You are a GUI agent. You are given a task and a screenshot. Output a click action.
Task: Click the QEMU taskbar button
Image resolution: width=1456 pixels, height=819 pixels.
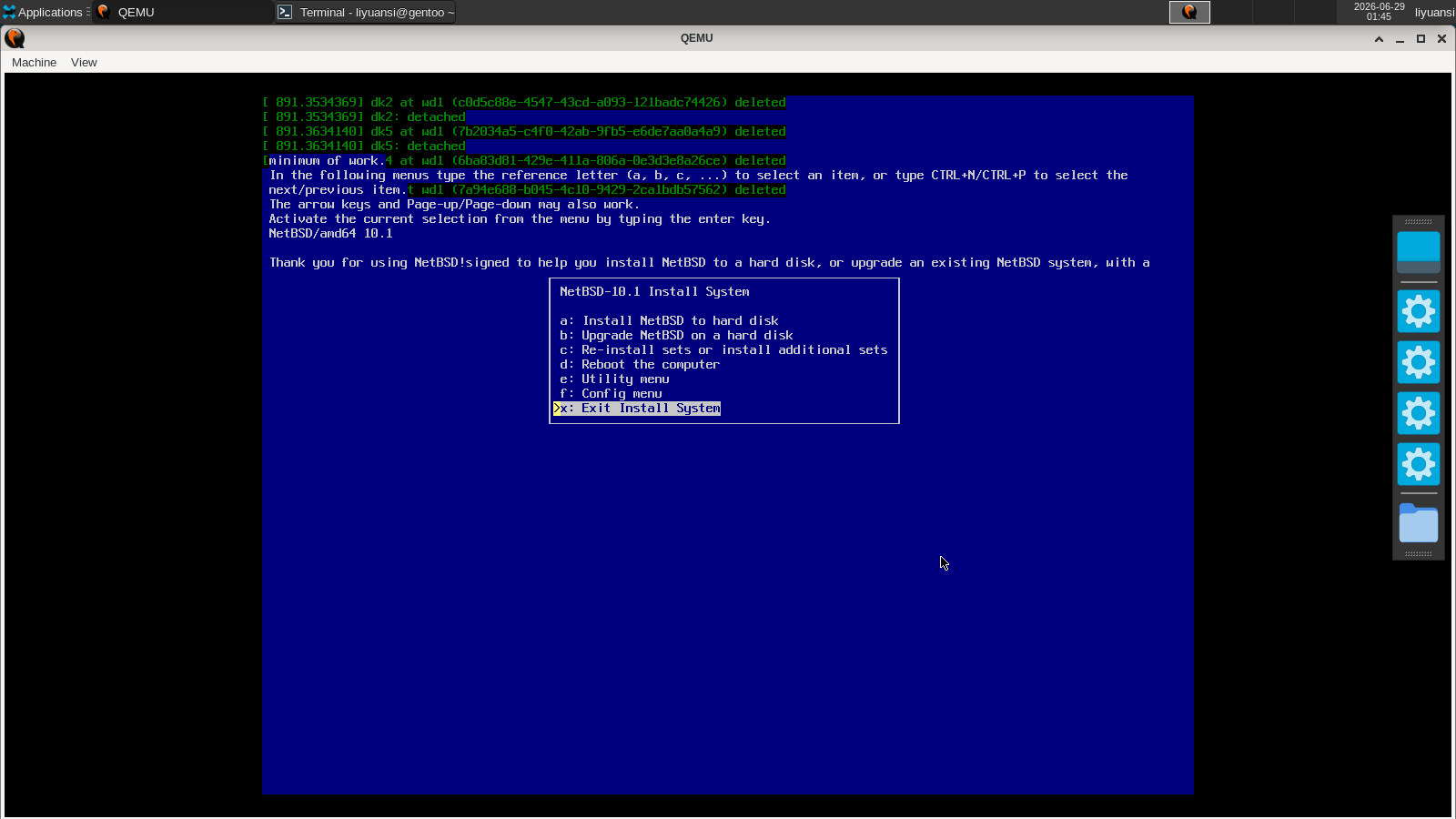[182, 12]
